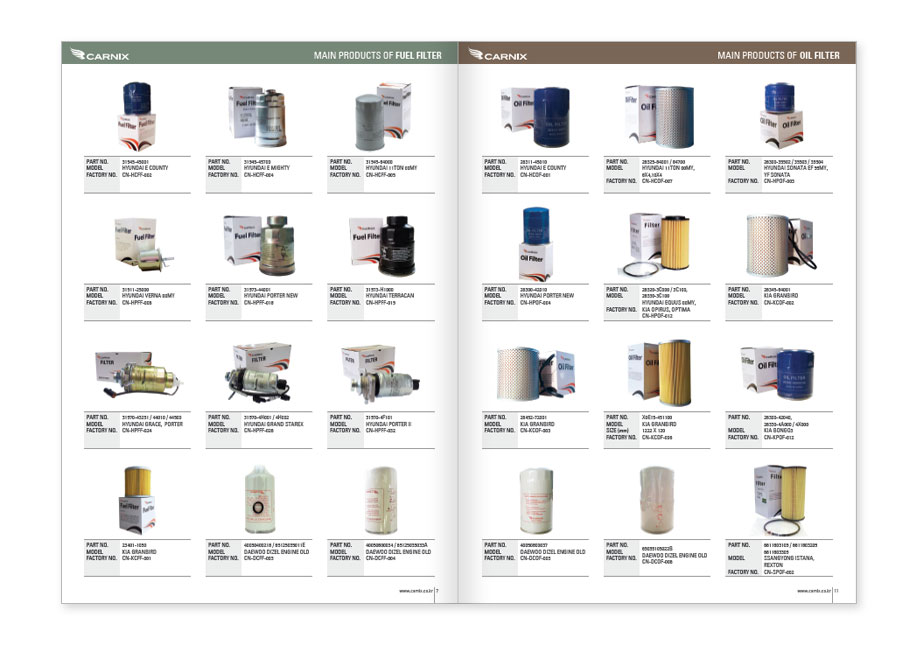This screenshot has width=920, height=648.
Task: Open the Ssangyong Istana, Rexton oil filter photo
Action: click(x=780, y=500)
